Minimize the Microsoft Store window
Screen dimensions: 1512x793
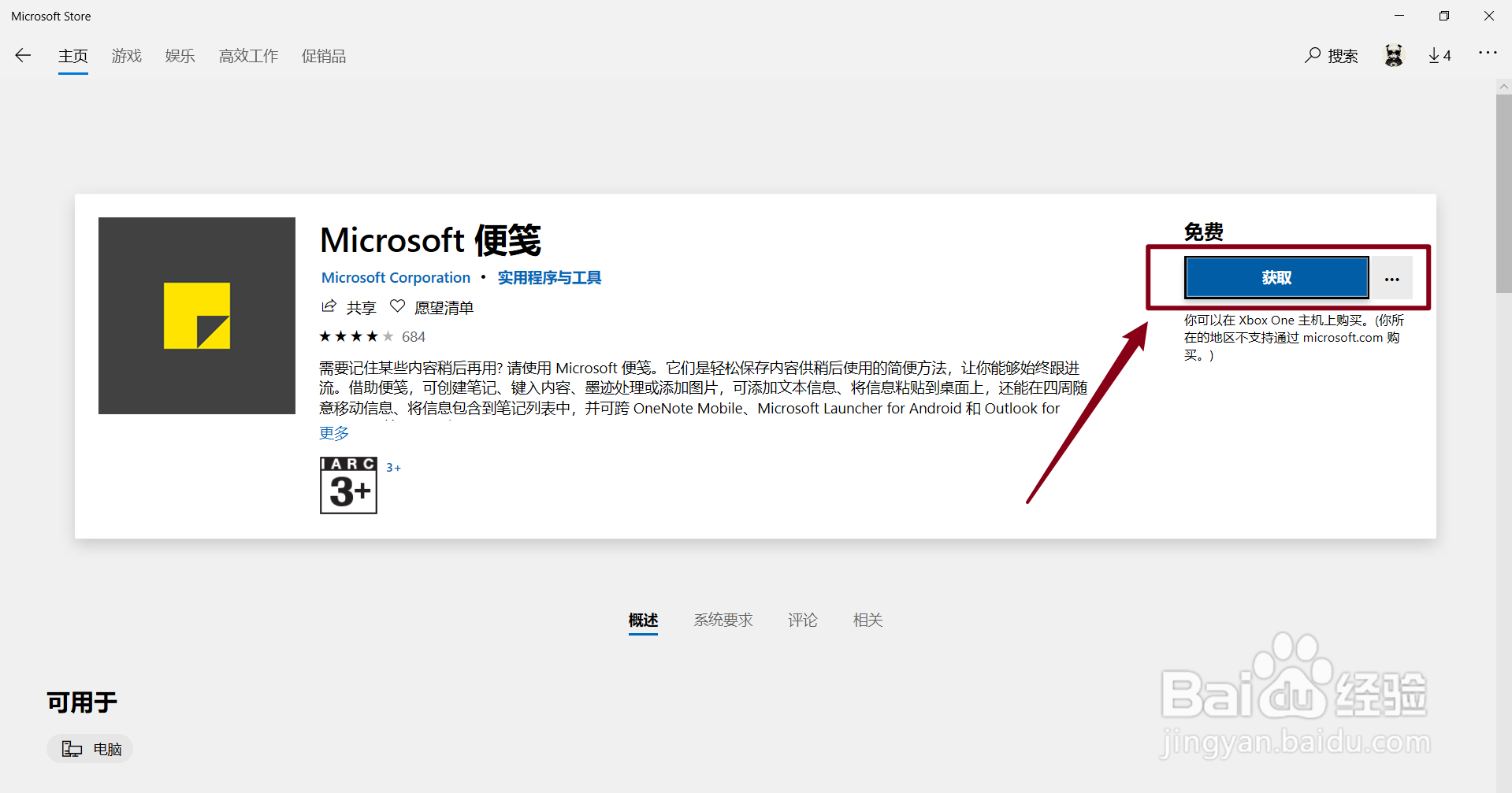[1399, 16]
